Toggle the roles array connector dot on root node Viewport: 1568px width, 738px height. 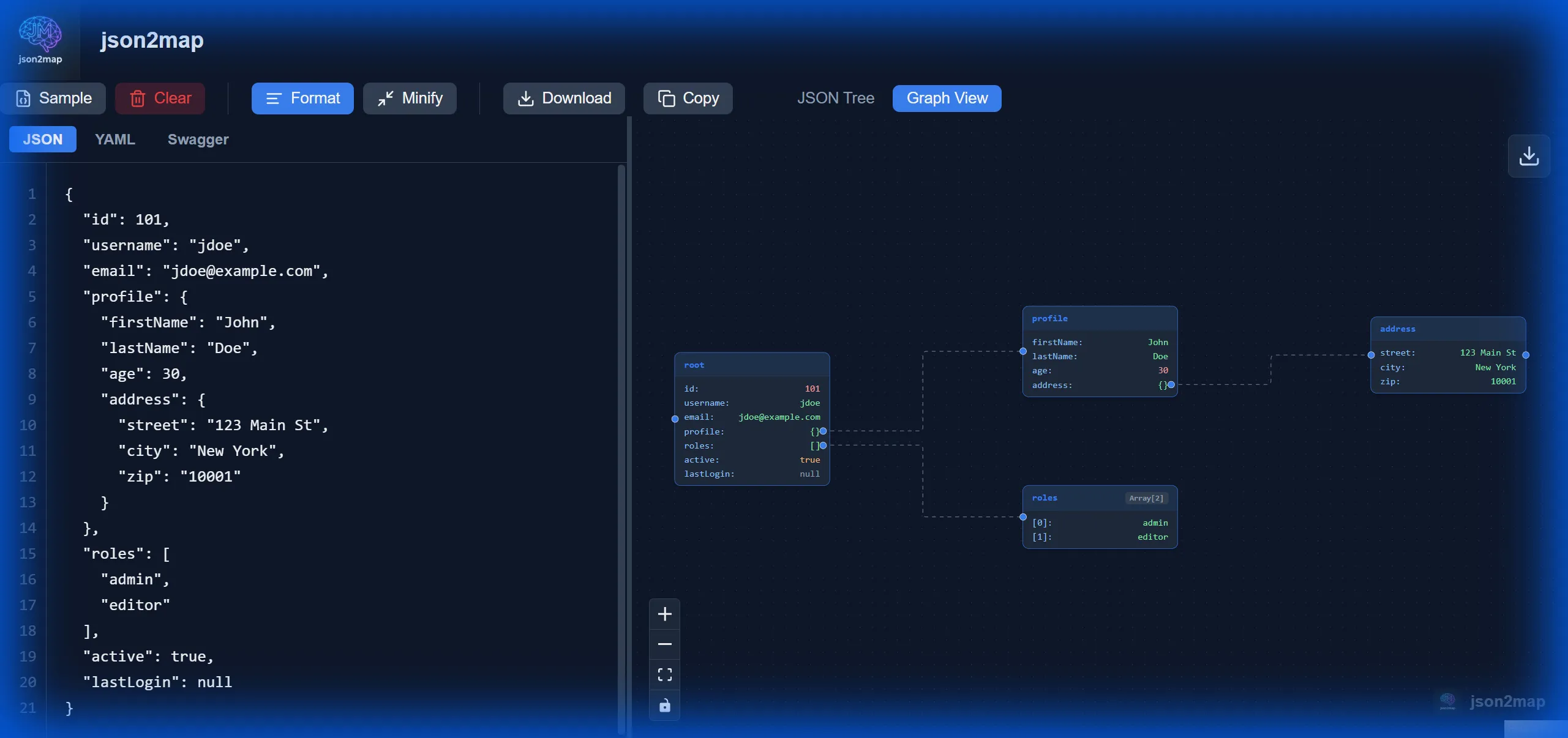[822, 446]
